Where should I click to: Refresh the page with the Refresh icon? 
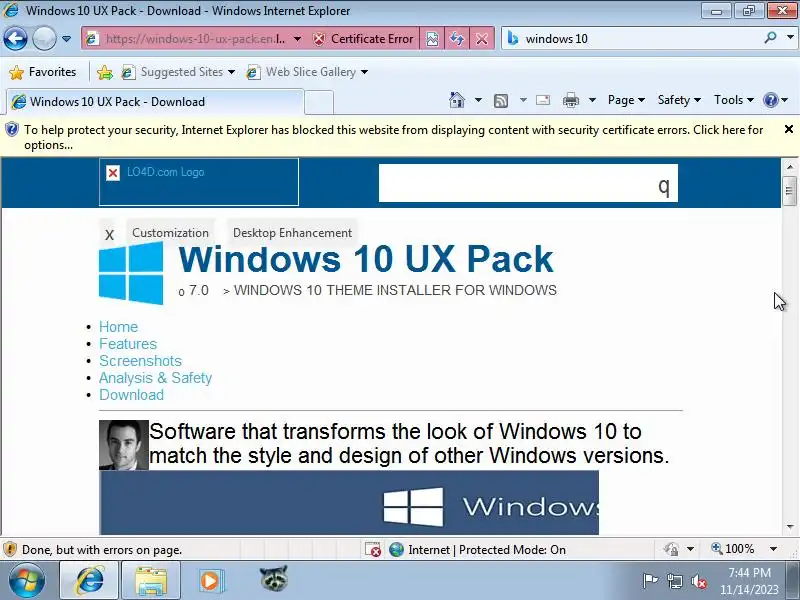tap(457, 39)
